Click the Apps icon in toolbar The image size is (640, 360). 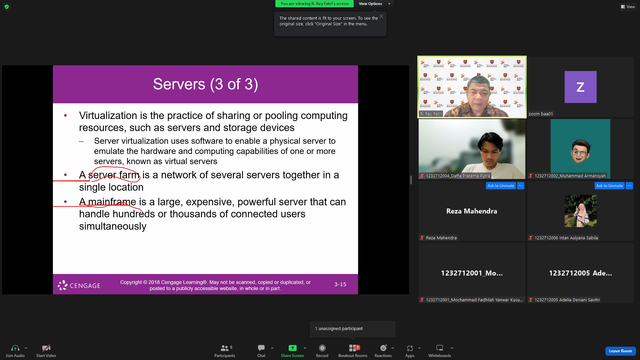click(410, 348)
